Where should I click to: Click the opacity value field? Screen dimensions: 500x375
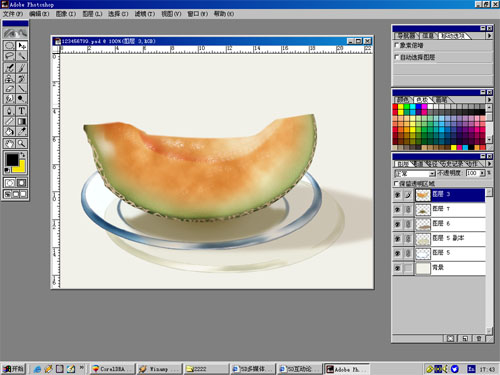pyautogui.click(x=472, y=173)
